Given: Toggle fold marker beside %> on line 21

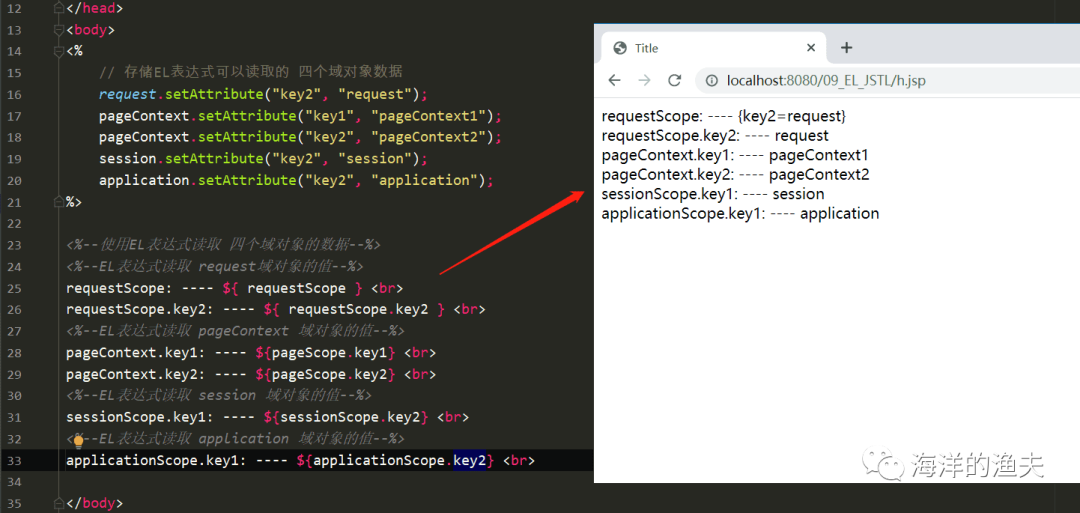Looking at the screenshot, I should coord(59,201).
